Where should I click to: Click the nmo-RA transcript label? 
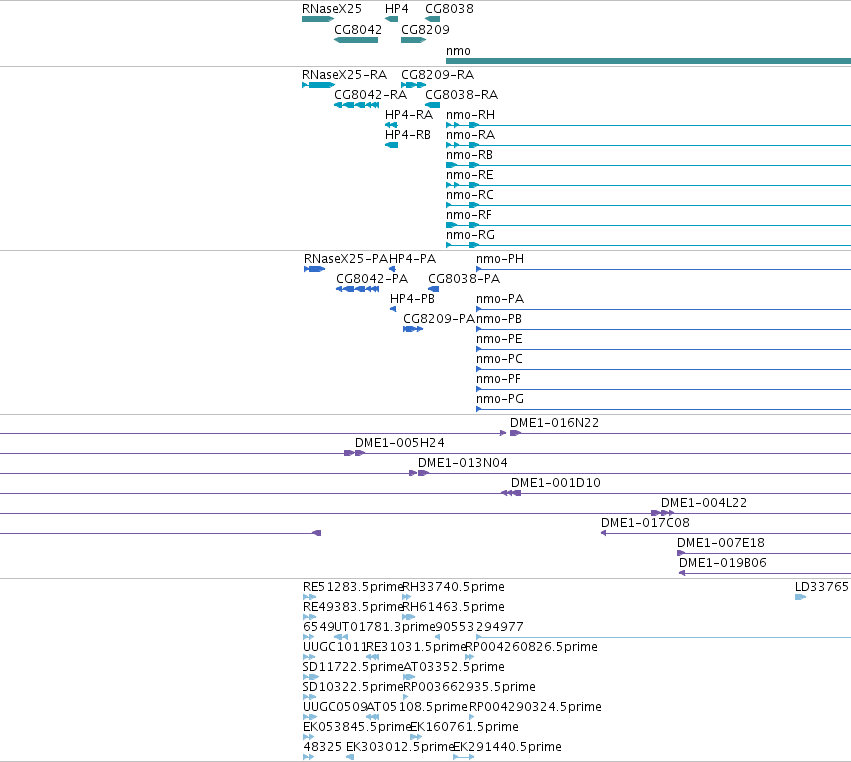pos(471,135)
